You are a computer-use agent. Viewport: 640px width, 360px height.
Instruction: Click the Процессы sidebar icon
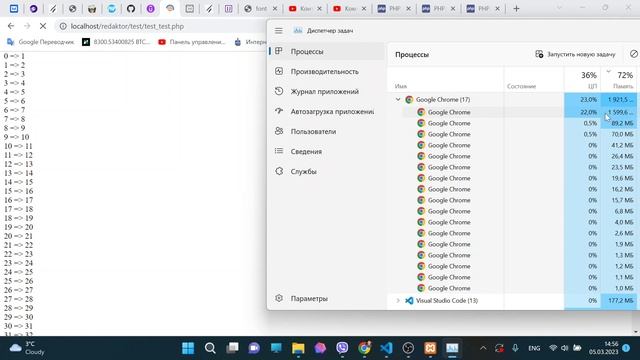pyautogui.click(x=279, y=51)
